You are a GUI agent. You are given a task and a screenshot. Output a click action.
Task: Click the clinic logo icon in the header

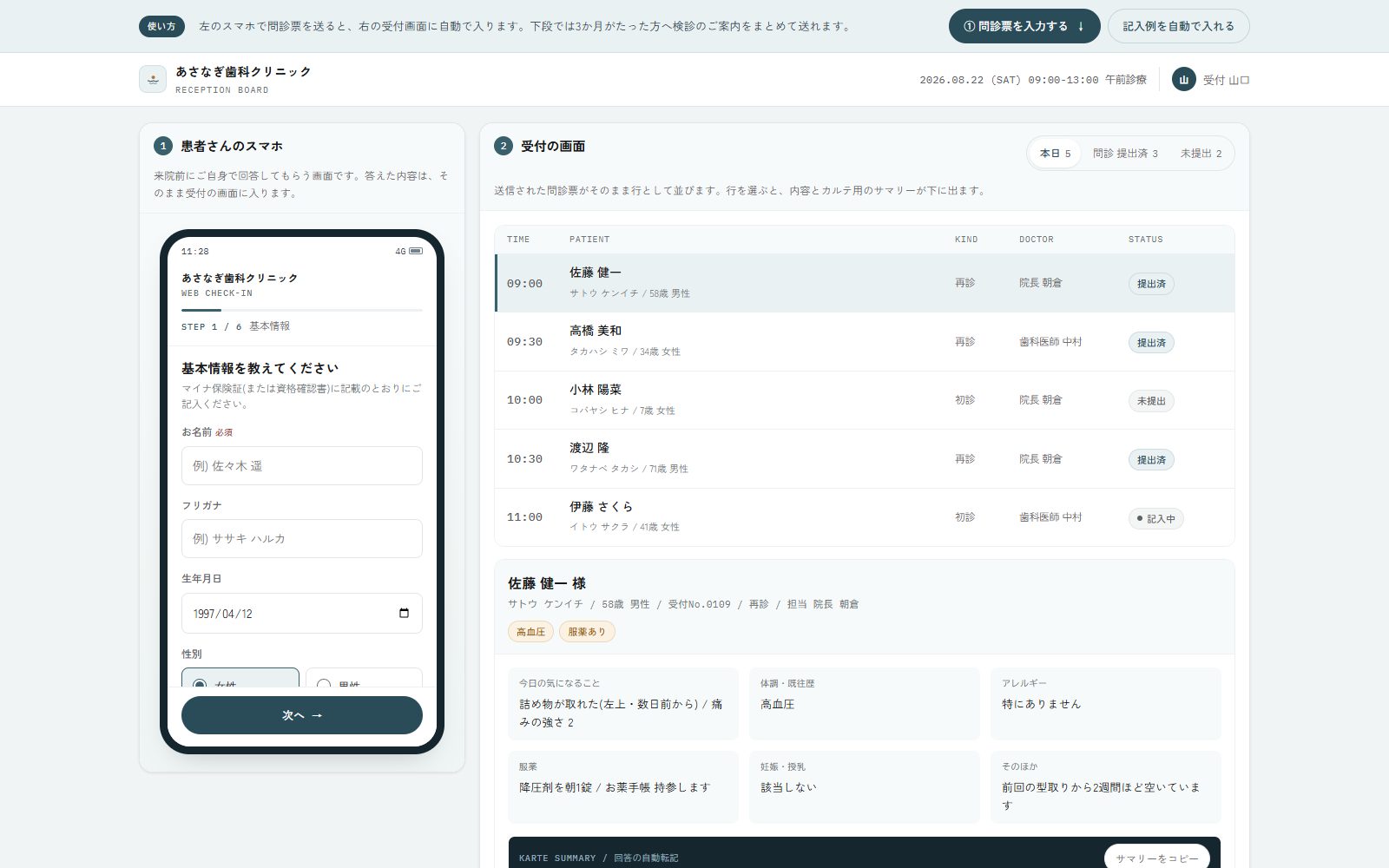[x=153, y=79]
